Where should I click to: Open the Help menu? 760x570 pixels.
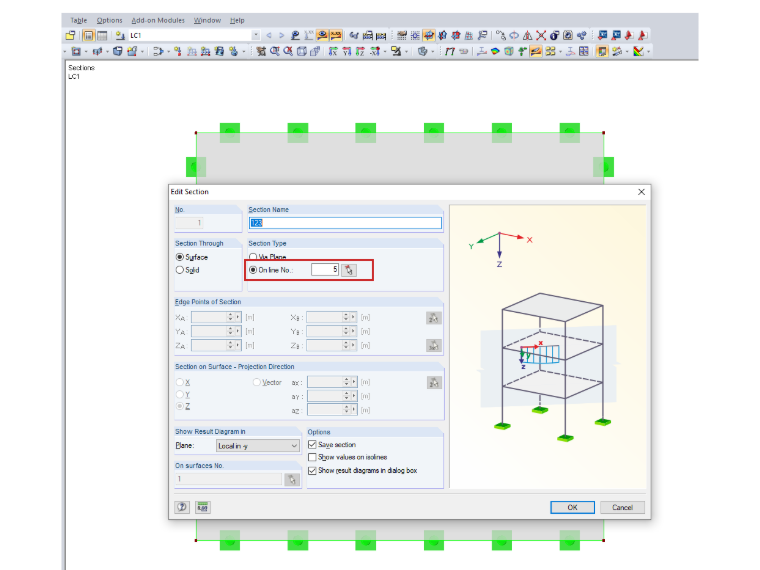(x=237, y=20)
